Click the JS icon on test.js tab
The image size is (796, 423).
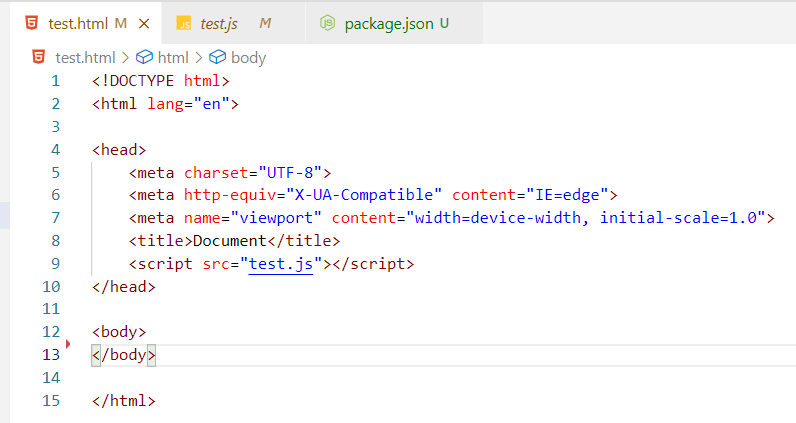pyautogui.click(x=183, y=23)
